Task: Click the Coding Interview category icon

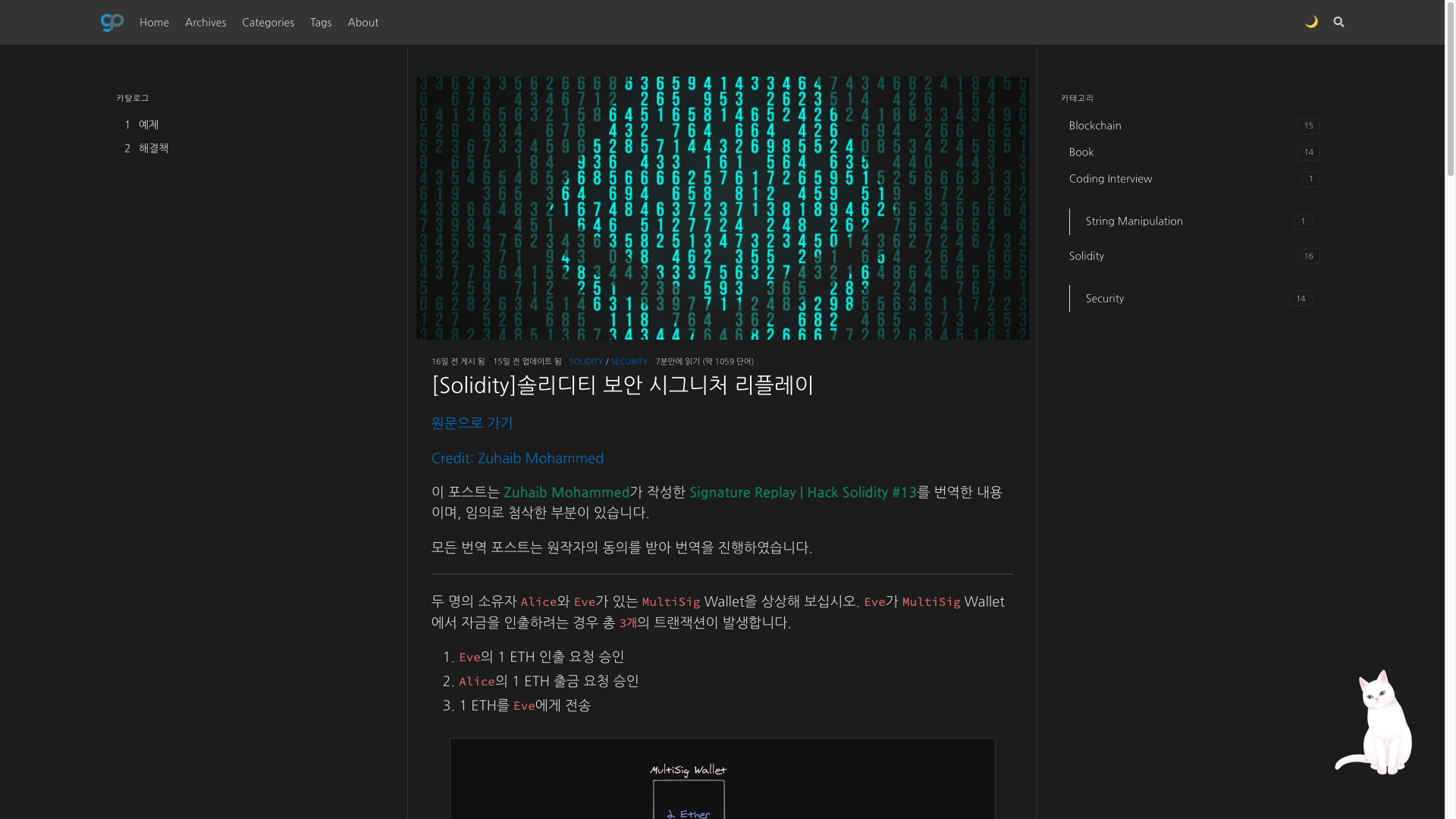Action: [1110, 178]
